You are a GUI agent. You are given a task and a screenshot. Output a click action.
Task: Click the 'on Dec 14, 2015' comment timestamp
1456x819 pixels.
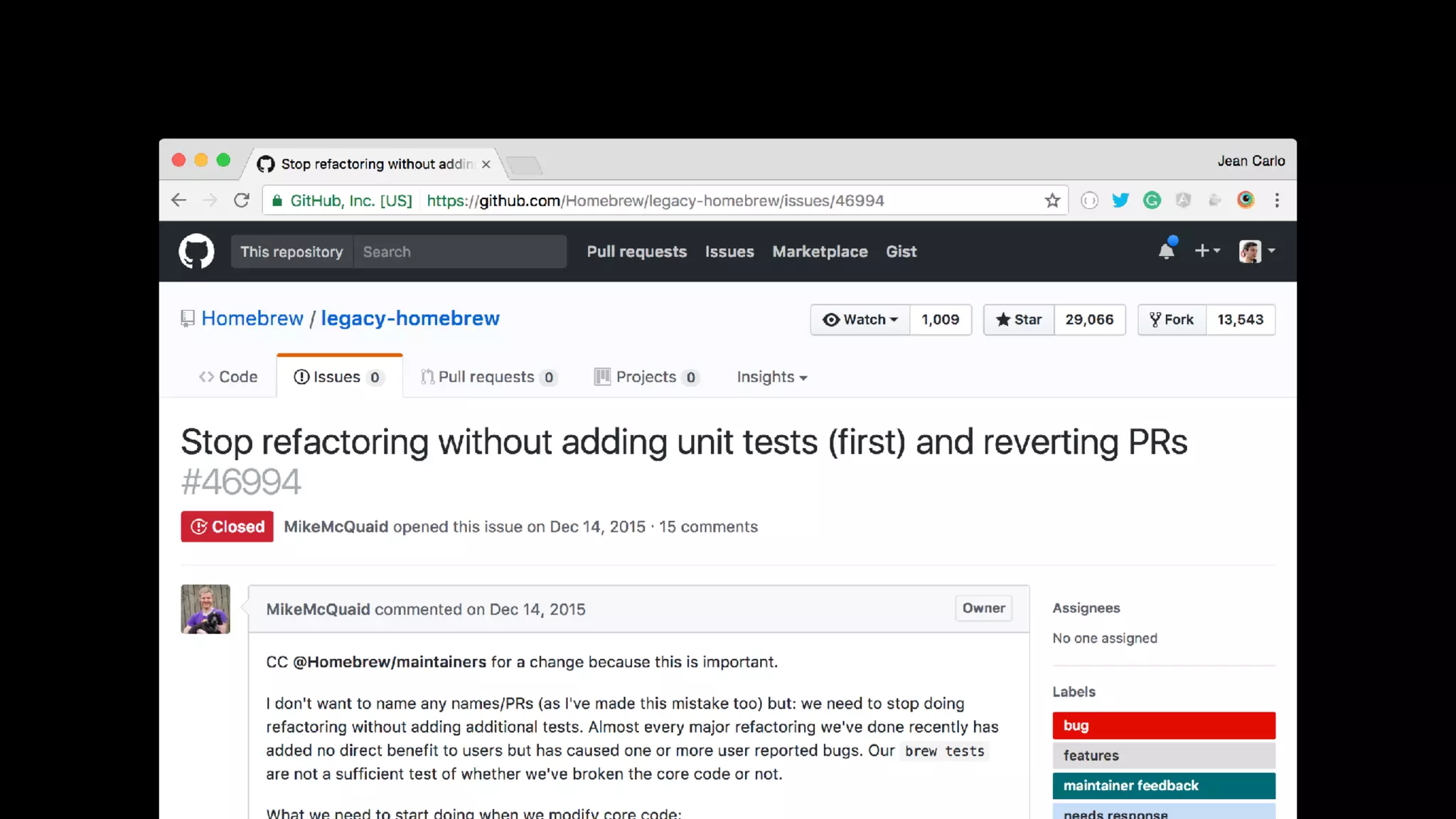pyautogui.click(x=526, y=609)
